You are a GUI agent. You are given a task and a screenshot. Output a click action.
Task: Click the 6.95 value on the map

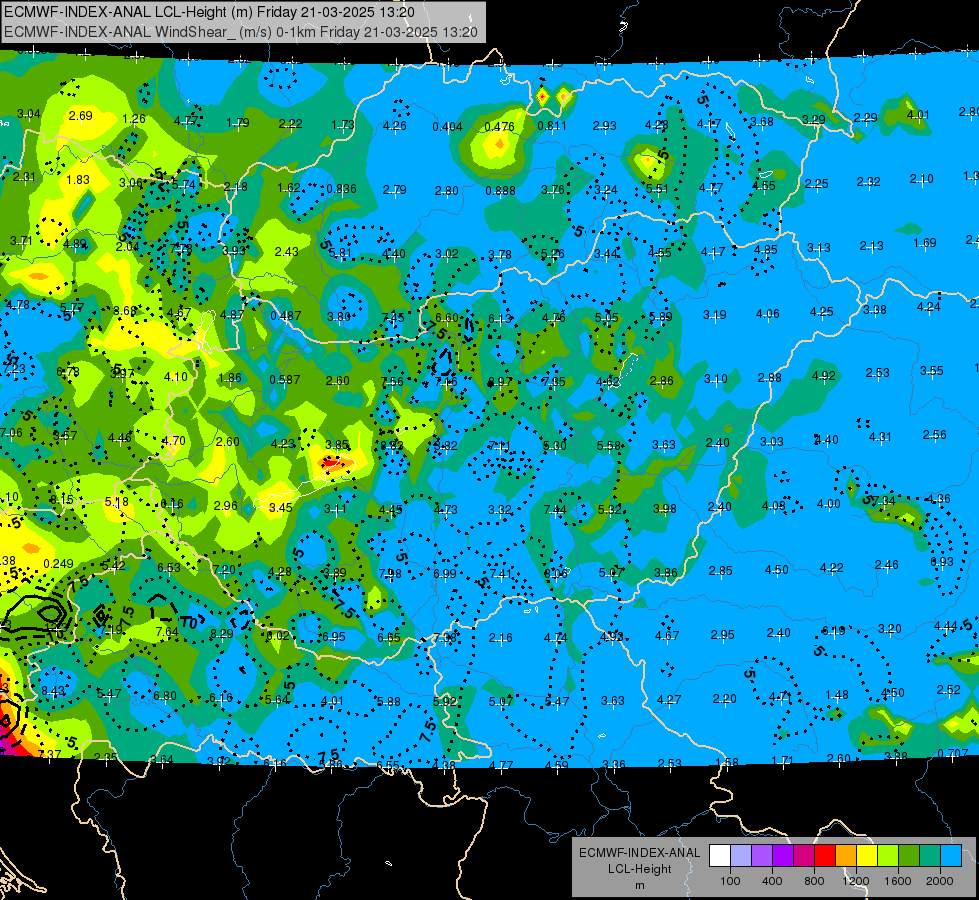333,636
